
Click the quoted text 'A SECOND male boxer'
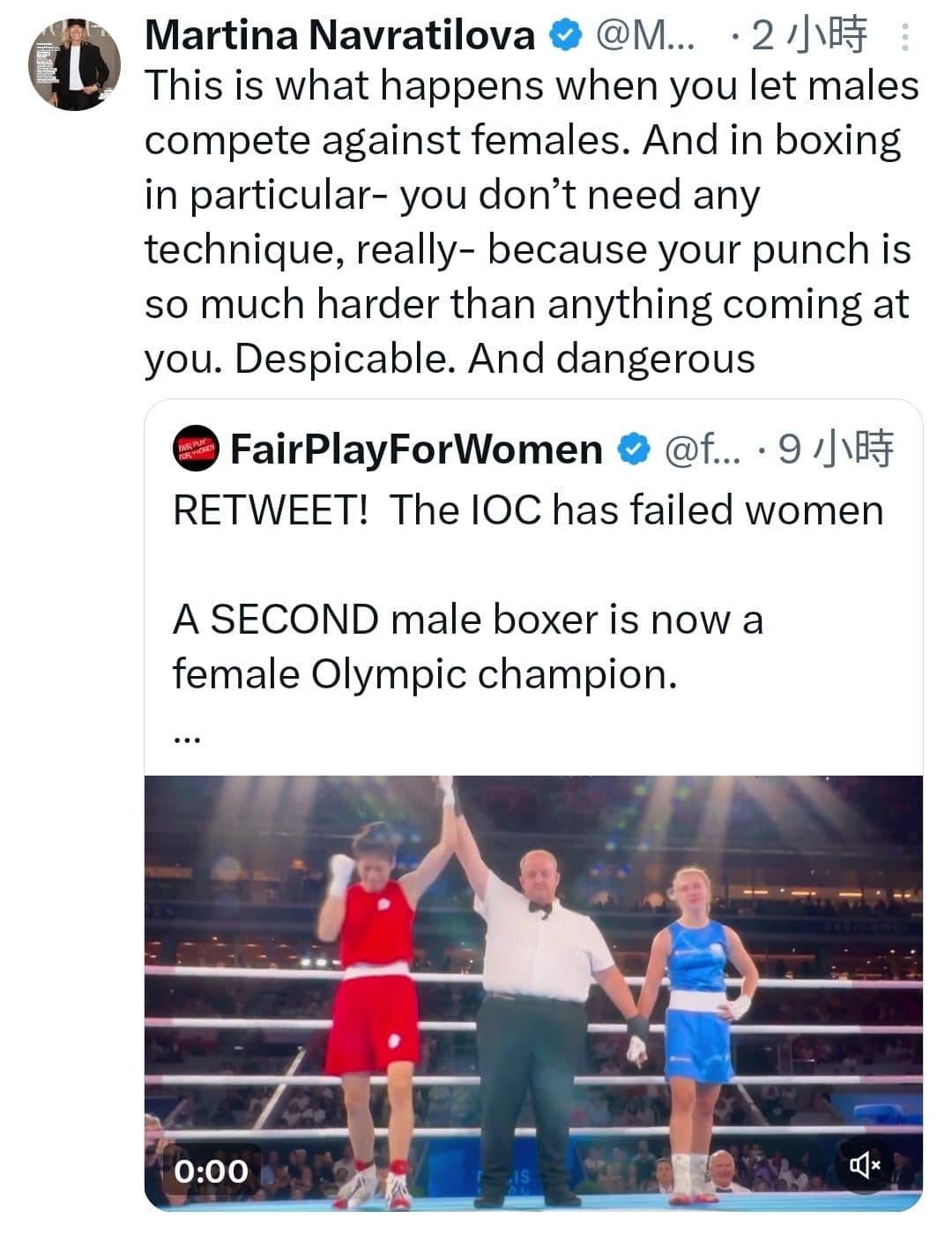point(468,646)
